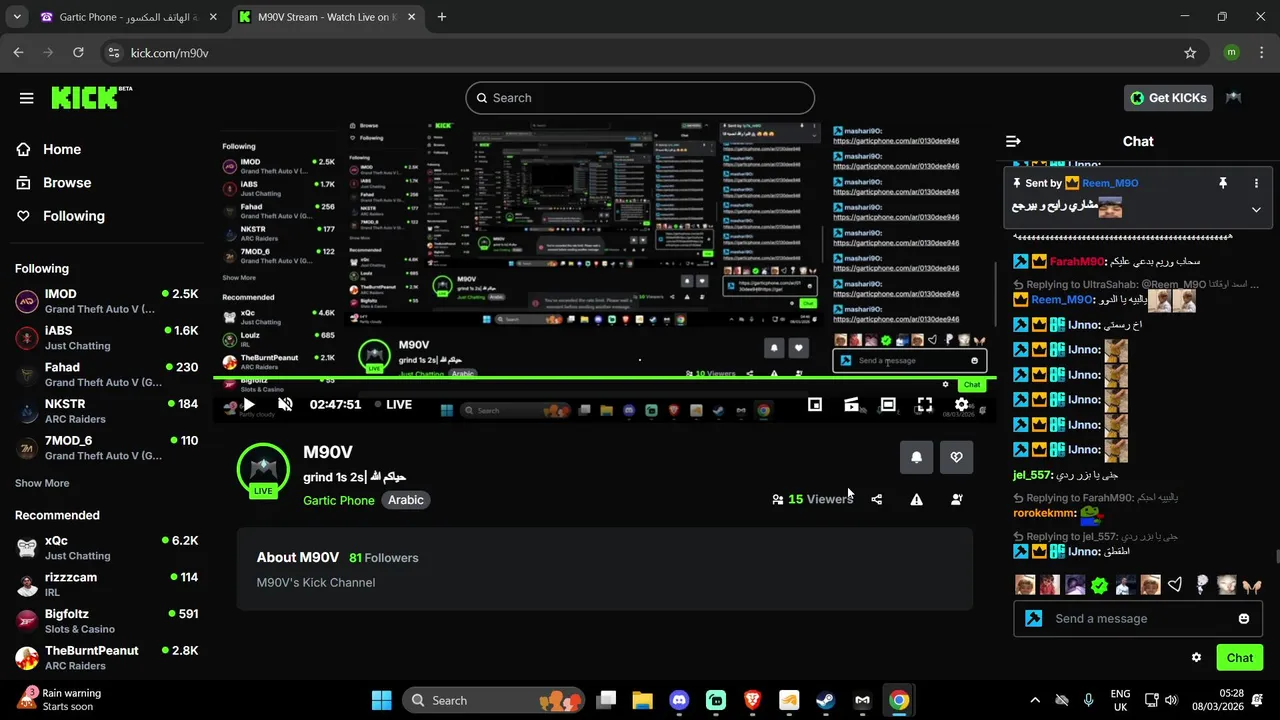Open 7MOD_6 channel in Following list

click(x=106, y=447)
